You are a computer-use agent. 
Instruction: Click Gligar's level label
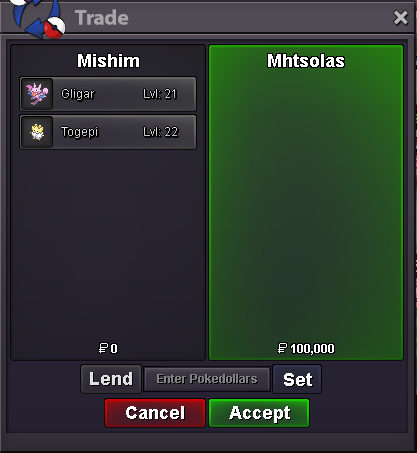coord(160,94)
